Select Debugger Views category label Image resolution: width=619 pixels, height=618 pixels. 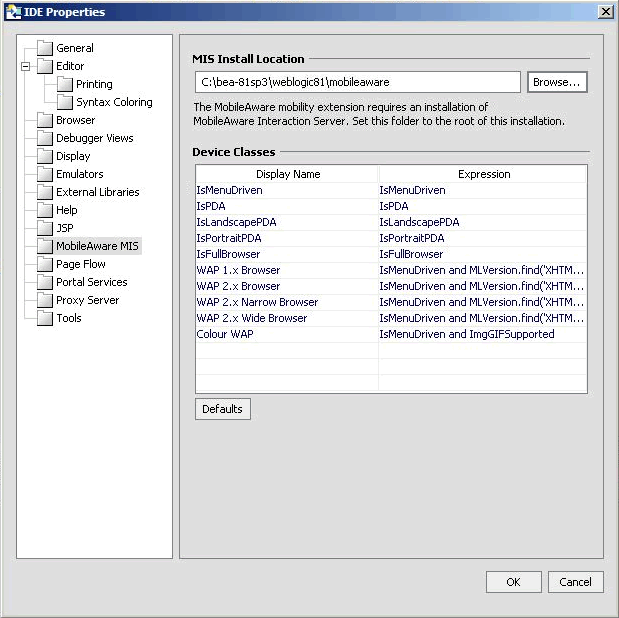click(x=95, y=138)
